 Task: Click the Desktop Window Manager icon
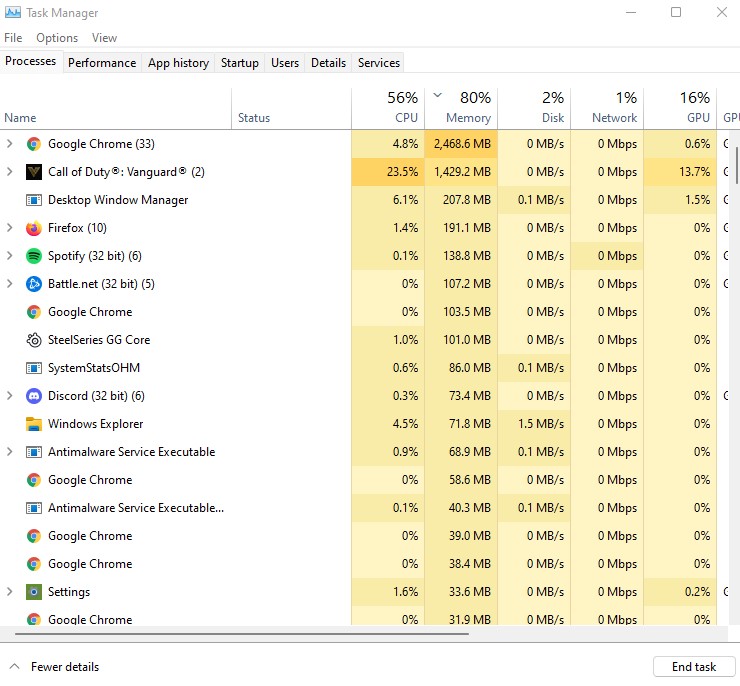(34, 200)
